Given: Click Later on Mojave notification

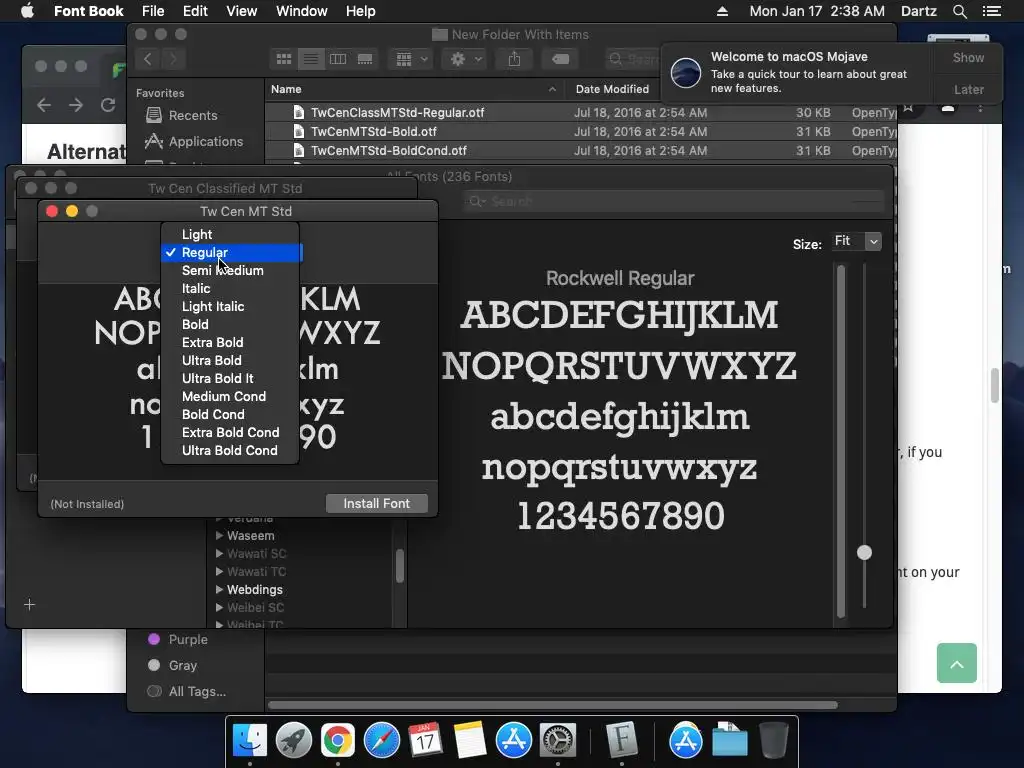Looking at the screenshot, I should coord(968,89).
